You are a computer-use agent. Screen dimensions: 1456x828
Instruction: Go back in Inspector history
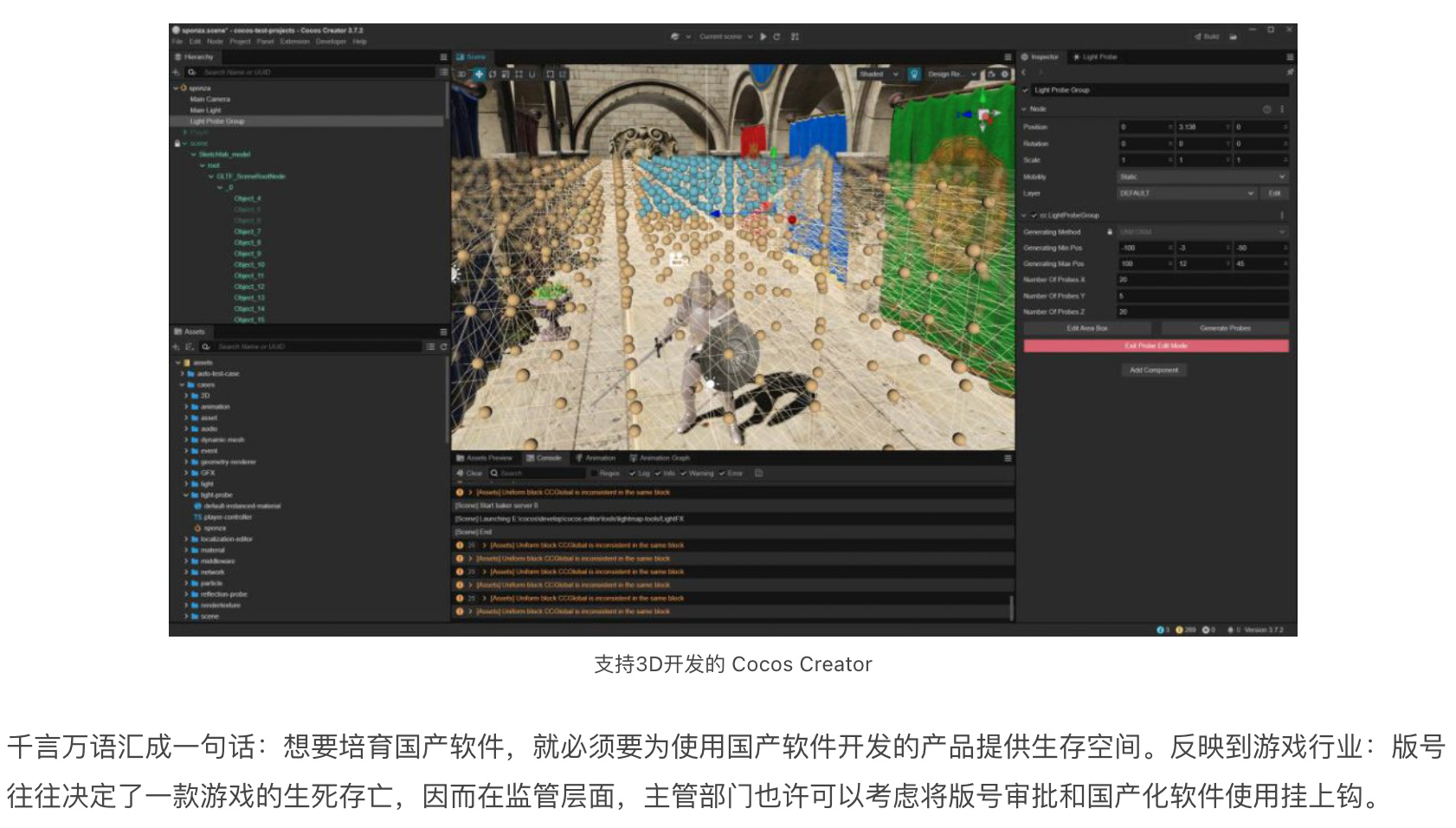[1024, 73]
